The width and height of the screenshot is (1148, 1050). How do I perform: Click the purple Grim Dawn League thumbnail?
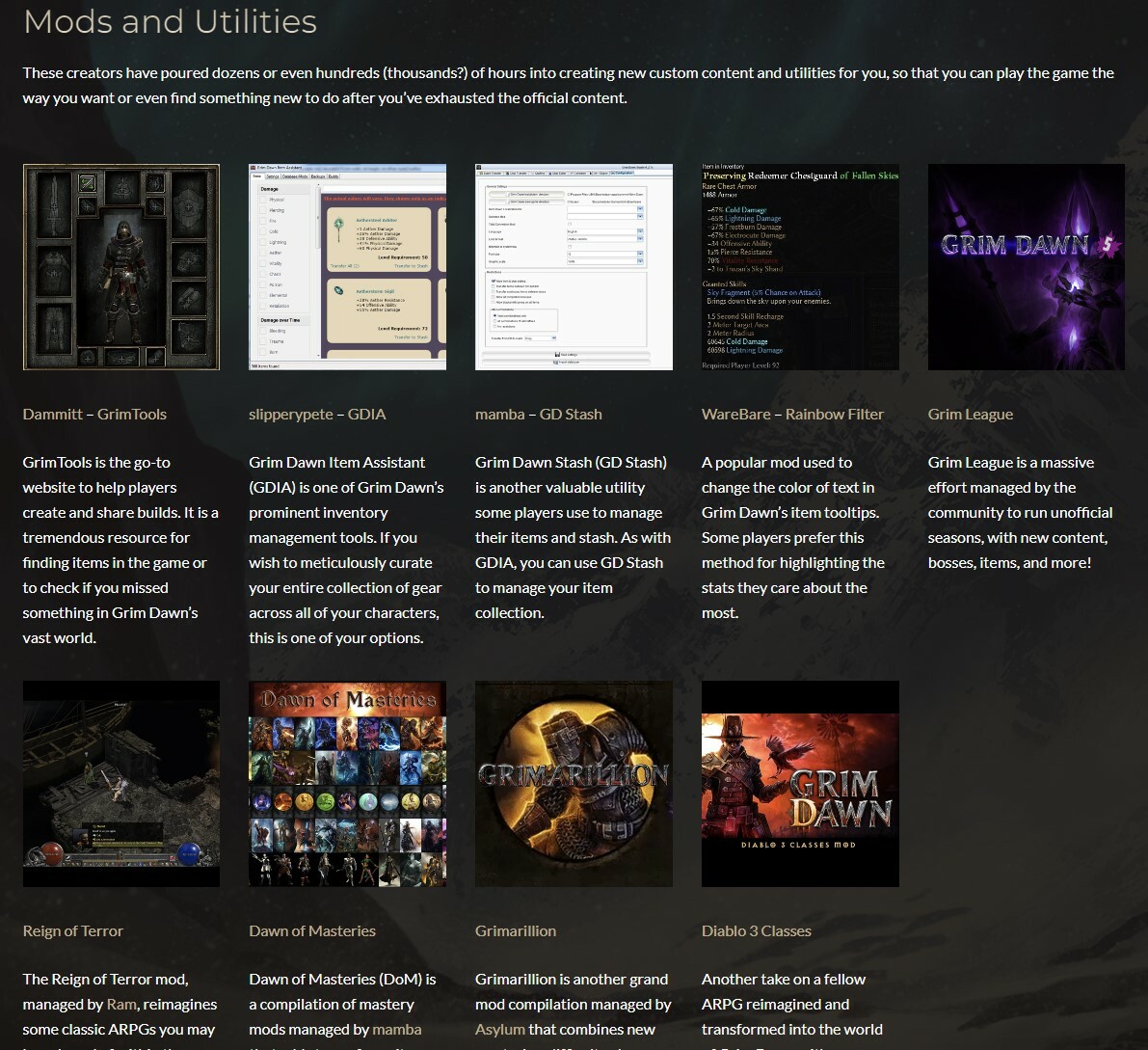[1026, 267]
